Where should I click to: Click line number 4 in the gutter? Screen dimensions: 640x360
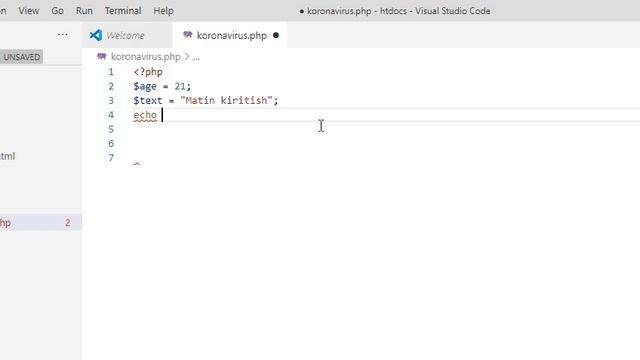(111, 115)
